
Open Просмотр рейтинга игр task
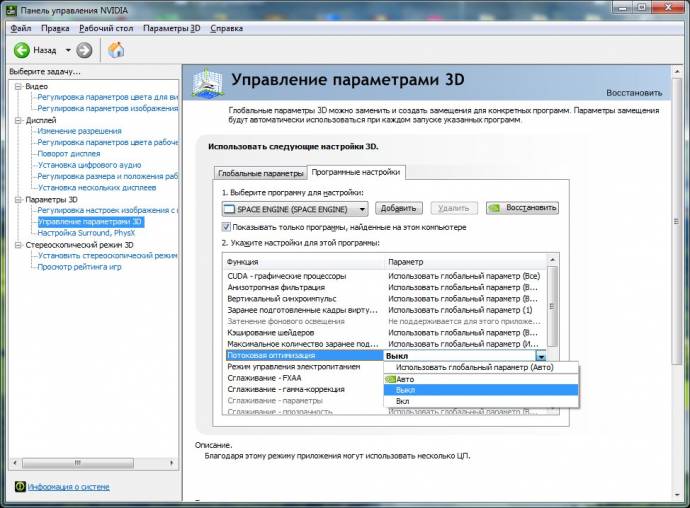79,267
